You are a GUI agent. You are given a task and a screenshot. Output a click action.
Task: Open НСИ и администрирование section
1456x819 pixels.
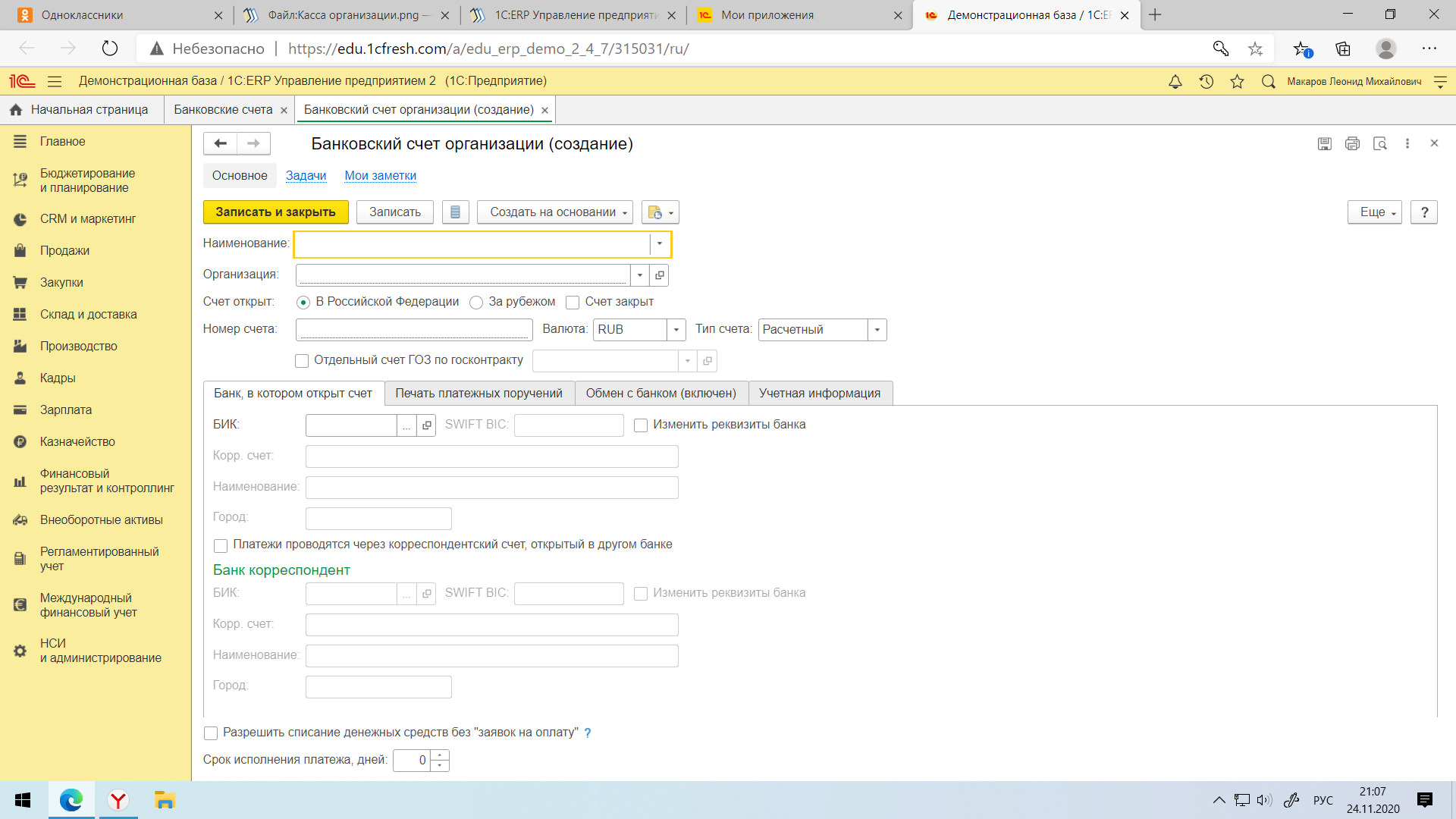click(x=100, y=651)
